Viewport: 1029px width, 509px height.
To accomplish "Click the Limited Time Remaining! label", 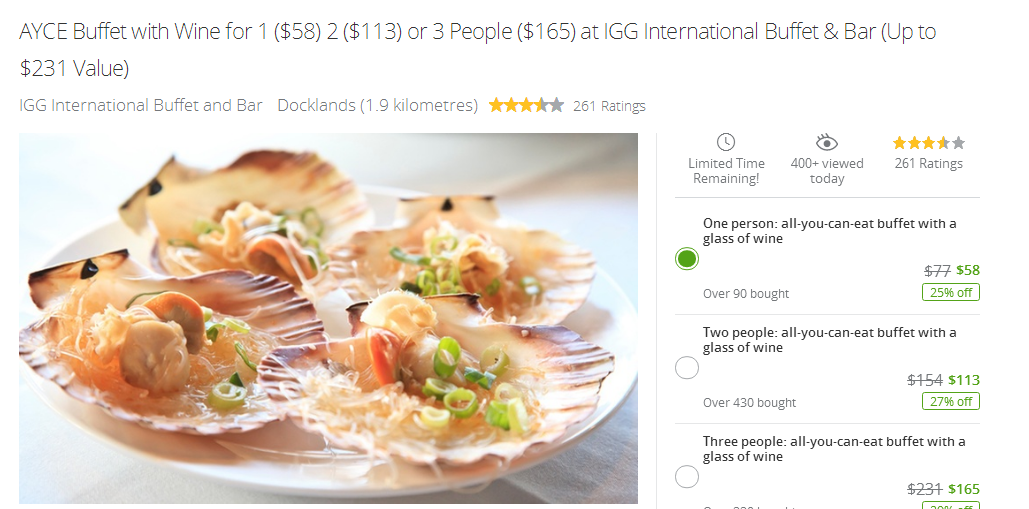I will point(726,171).
